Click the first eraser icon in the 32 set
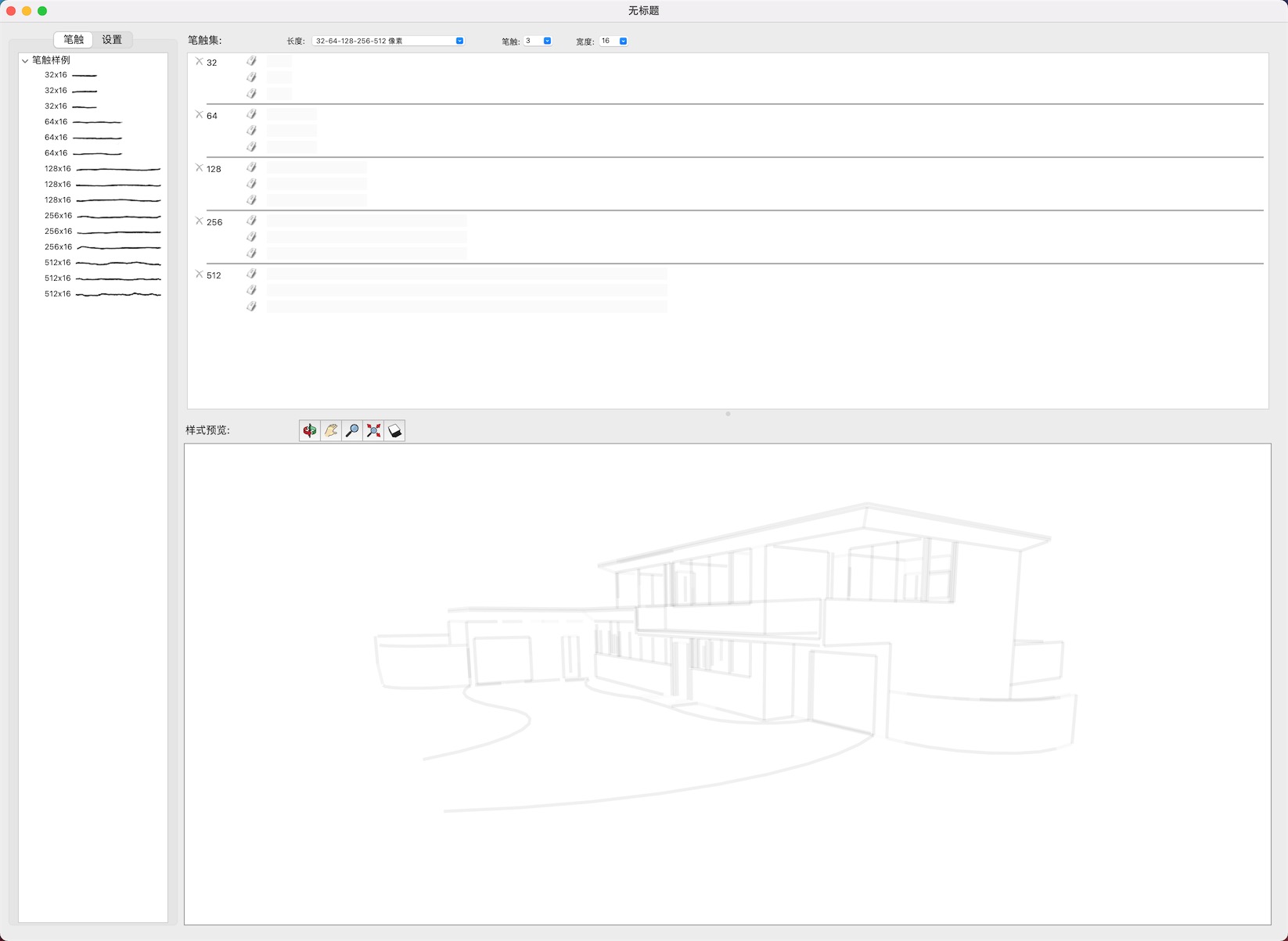Viewport: 1288px width, 941px height. click(251, 60)
